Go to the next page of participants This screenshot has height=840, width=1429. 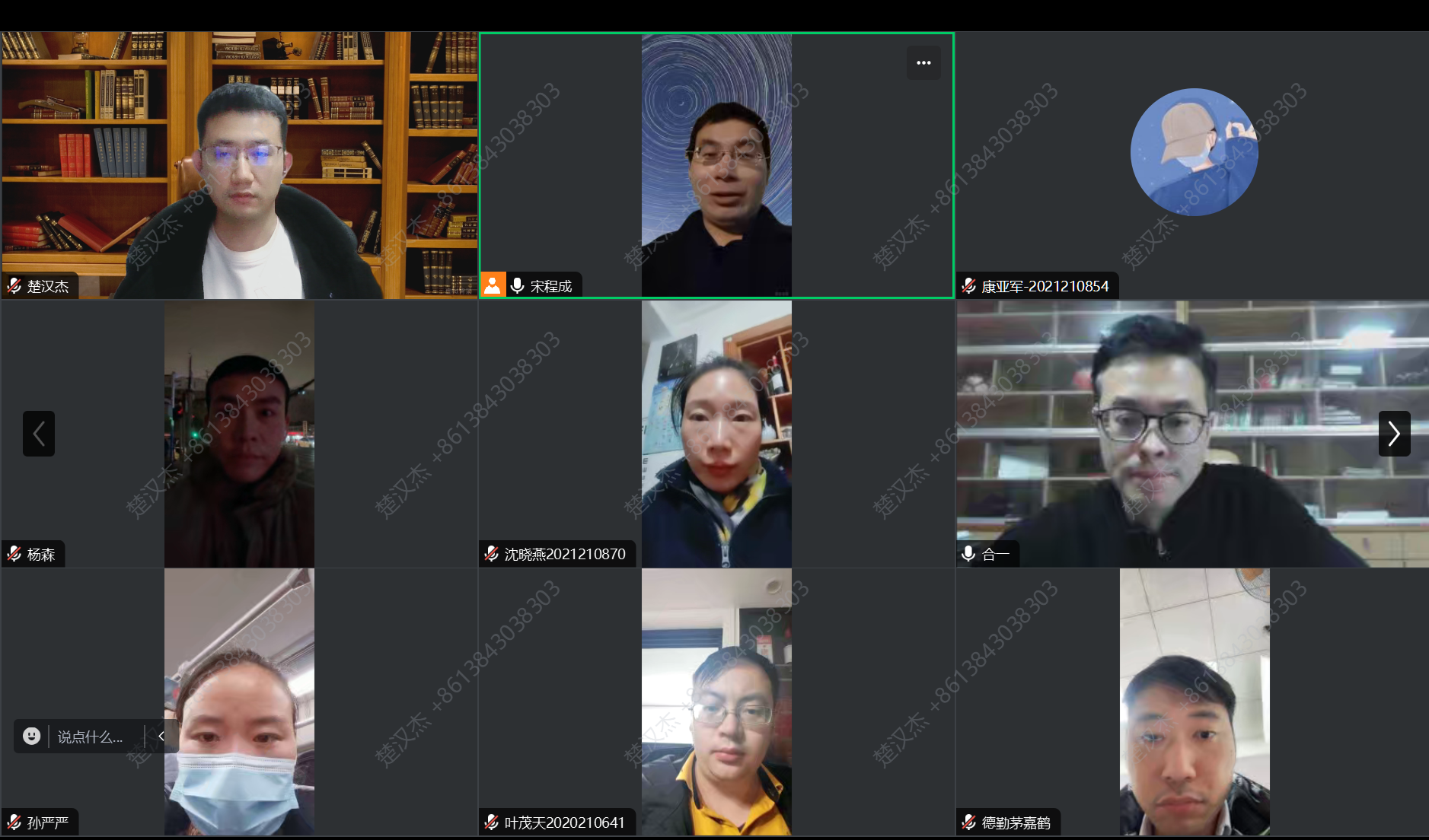point(1394,434)
